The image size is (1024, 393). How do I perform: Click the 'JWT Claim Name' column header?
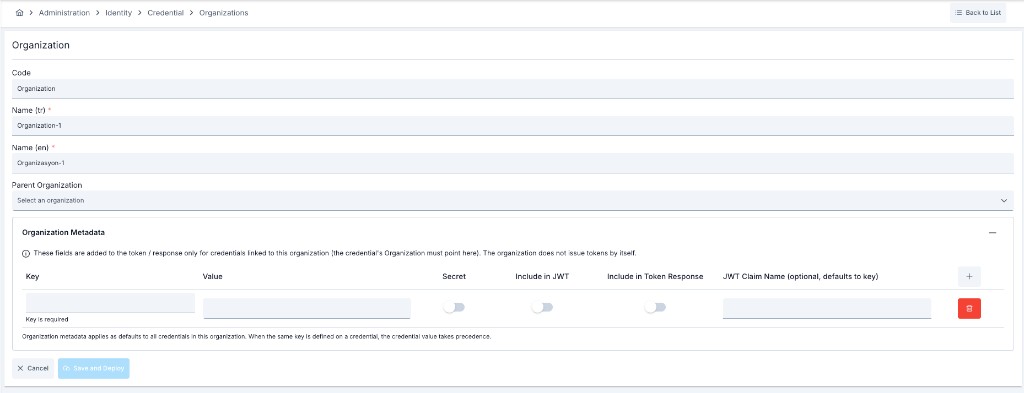[801, 277]
